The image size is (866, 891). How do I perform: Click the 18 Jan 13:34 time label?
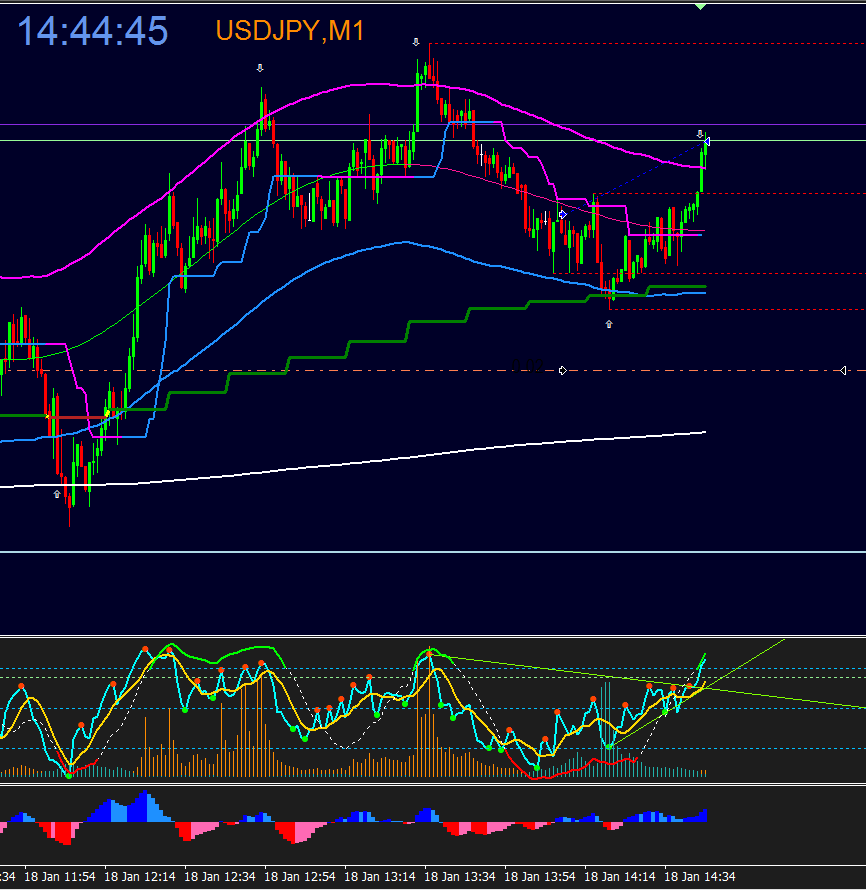click(460, 877)
